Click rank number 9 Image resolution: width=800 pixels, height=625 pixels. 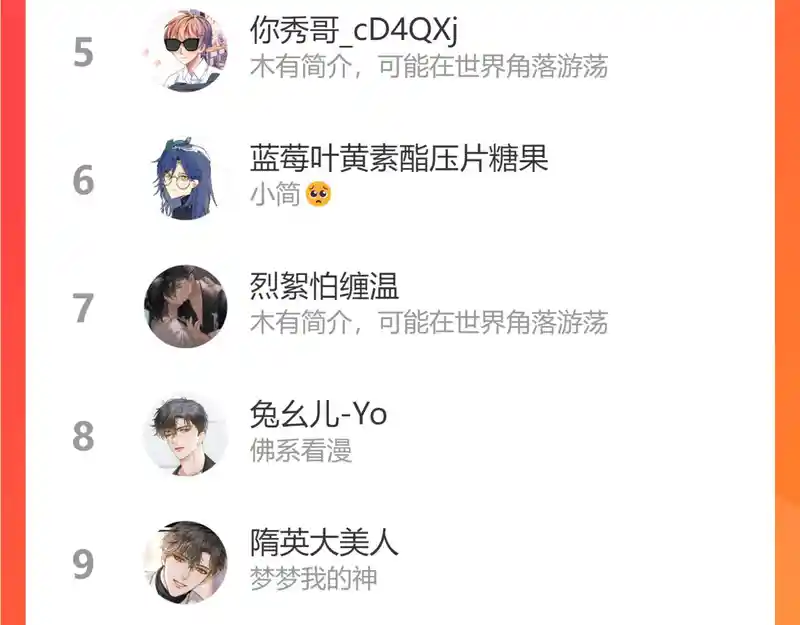coord(83,564)
